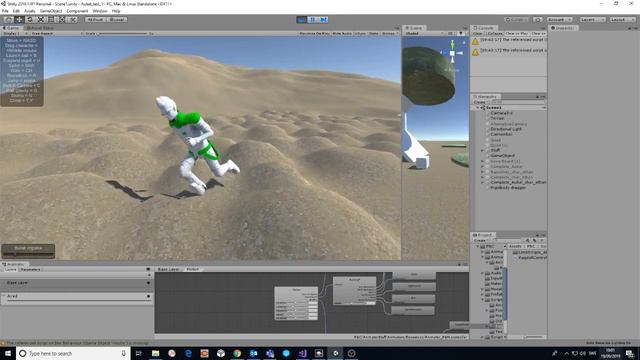Viewport: 640px width, 360px height.
Task: Click the Collab button
Action: (517, 20)
